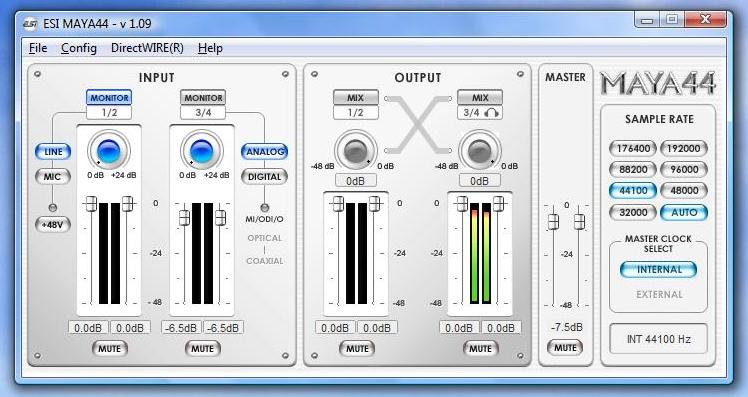Click MIX button for output 1/2
The width and height of the screenshot is (748, 397).
click(x=356, y=98)
